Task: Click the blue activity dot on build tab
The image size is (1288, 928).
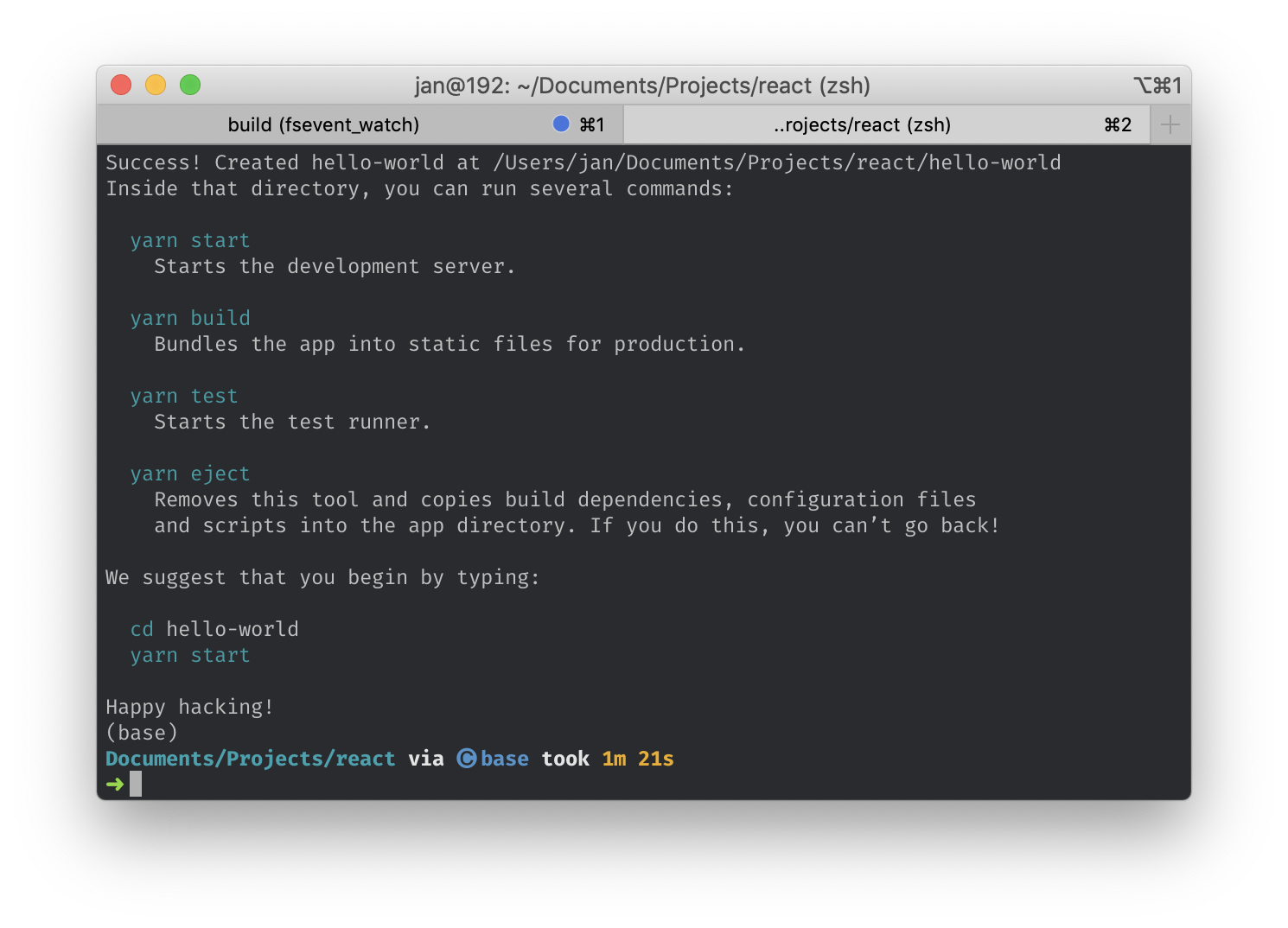Action: coord(561,124)
